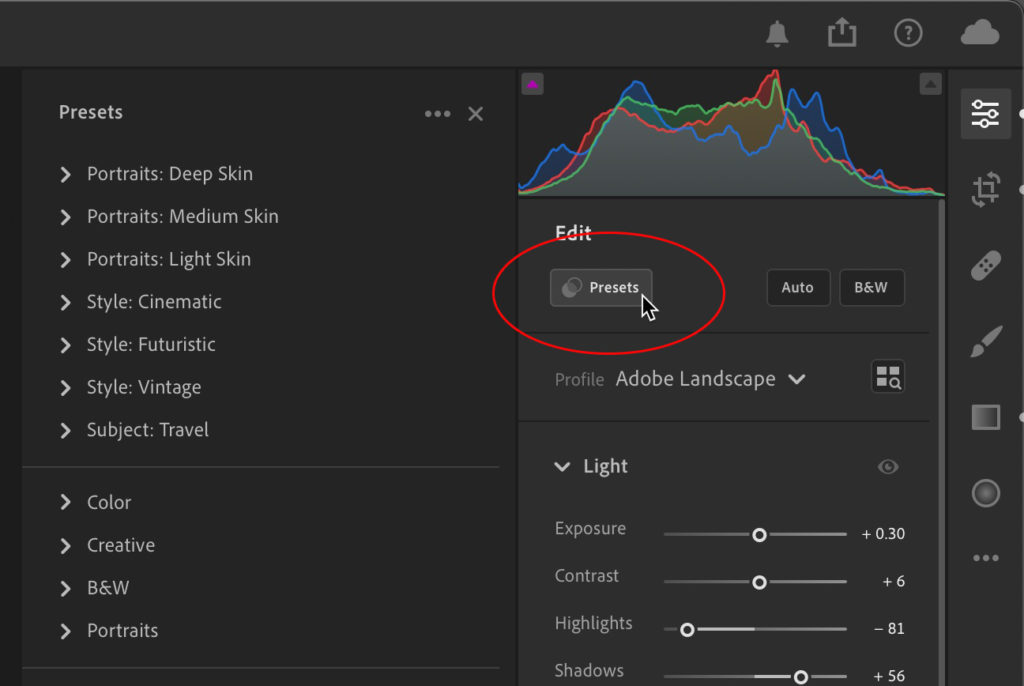This screenshot has height=686, width=1024.
Task: Click the RGB histogram graph
Action: click(x=731, y=133)
